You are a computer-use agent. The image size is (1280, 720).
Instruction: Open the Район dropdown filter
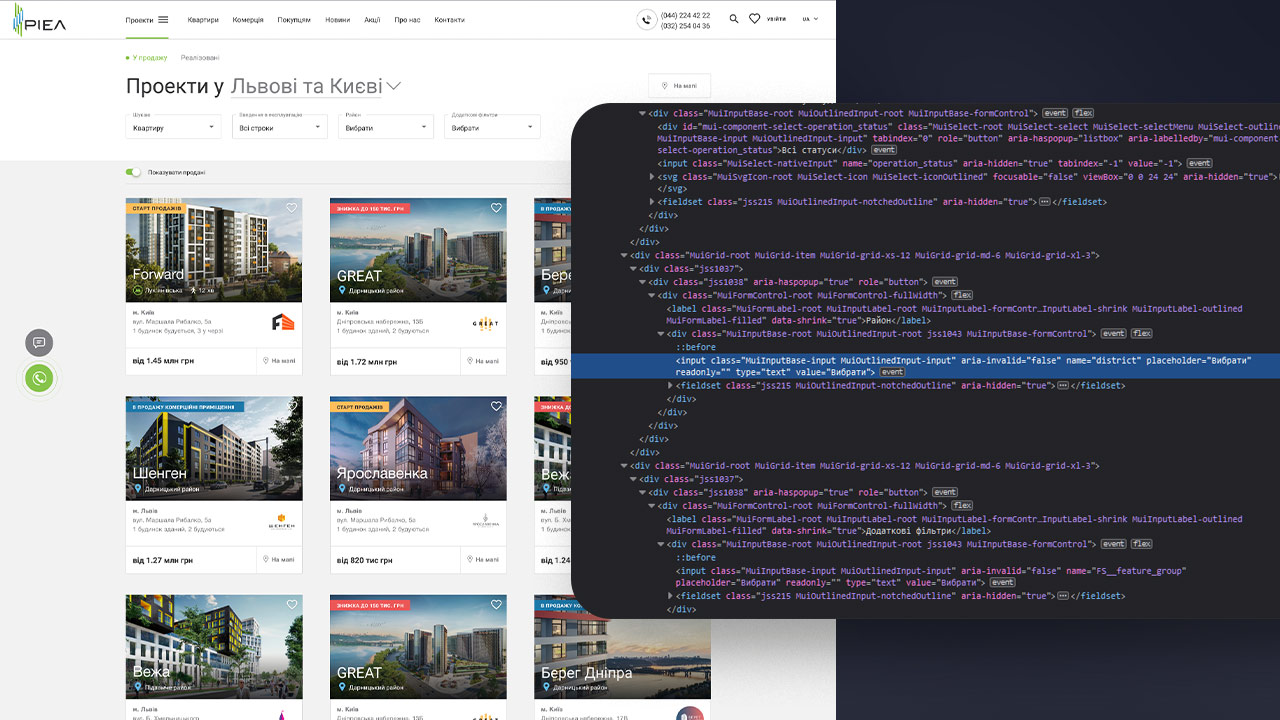click(386, 127)
